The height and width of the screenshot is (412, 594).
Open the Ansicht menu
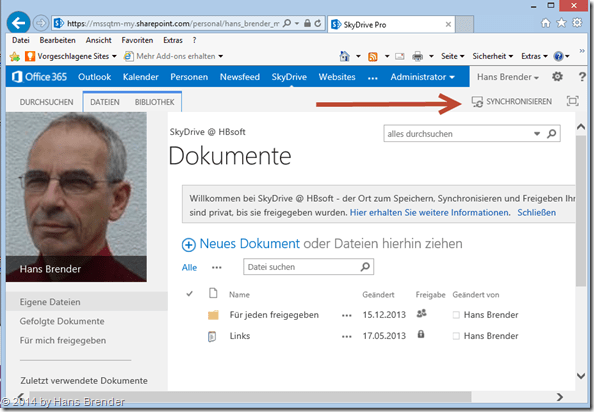pos(98,40)
